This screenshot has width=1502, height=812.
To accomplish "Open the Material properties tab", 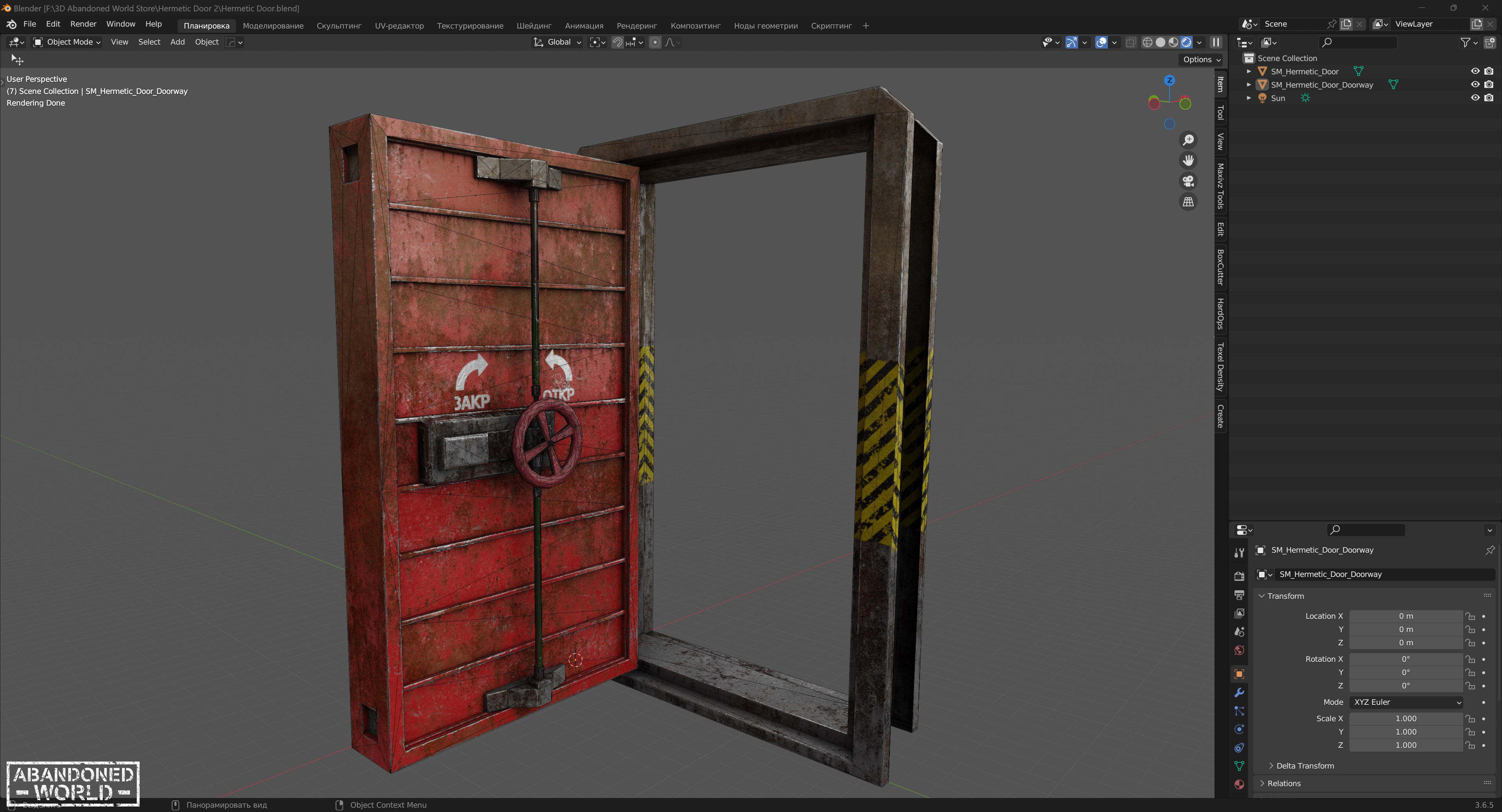I will (1239, 785).
